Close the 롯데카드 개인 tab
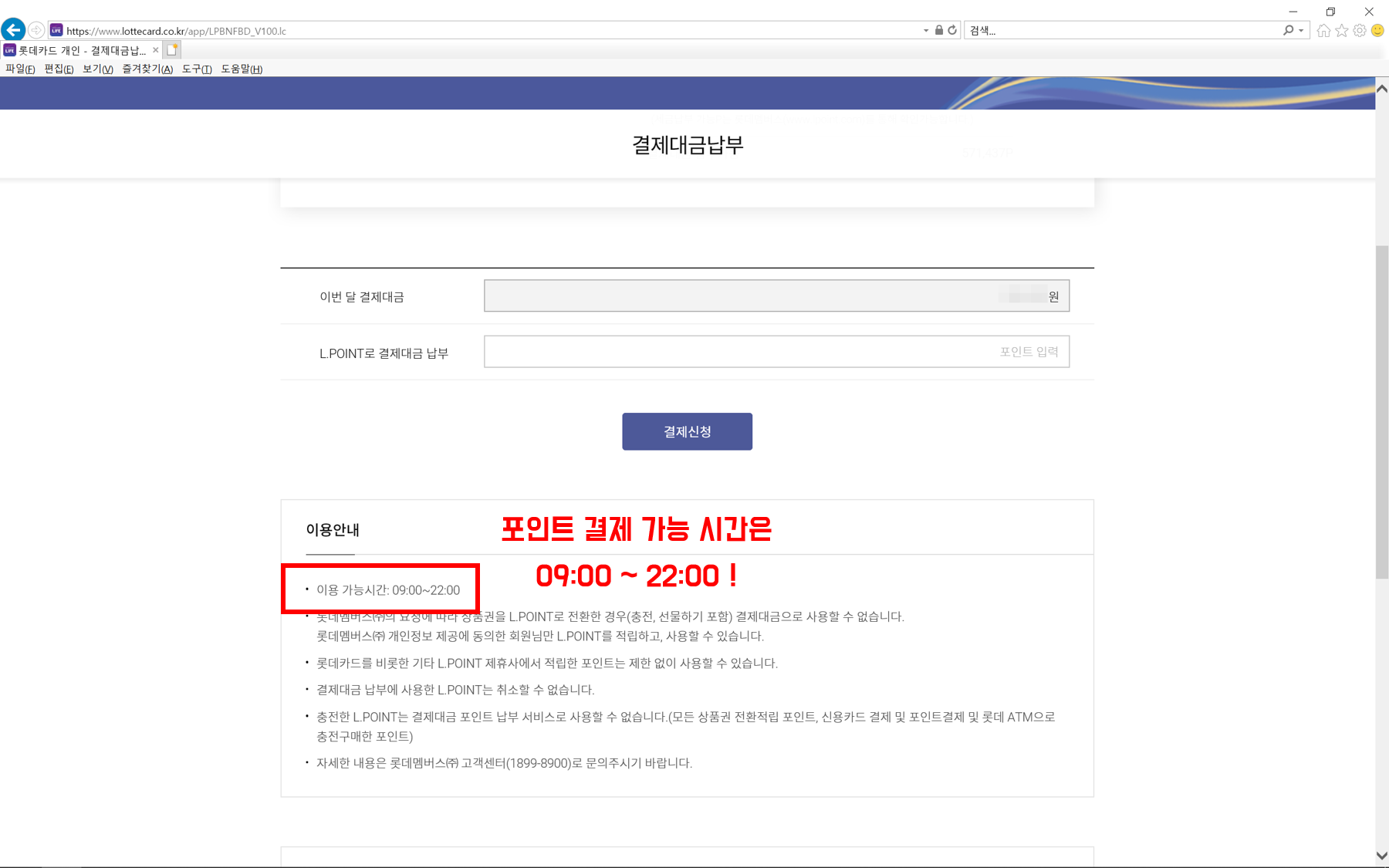 [155, 50]
